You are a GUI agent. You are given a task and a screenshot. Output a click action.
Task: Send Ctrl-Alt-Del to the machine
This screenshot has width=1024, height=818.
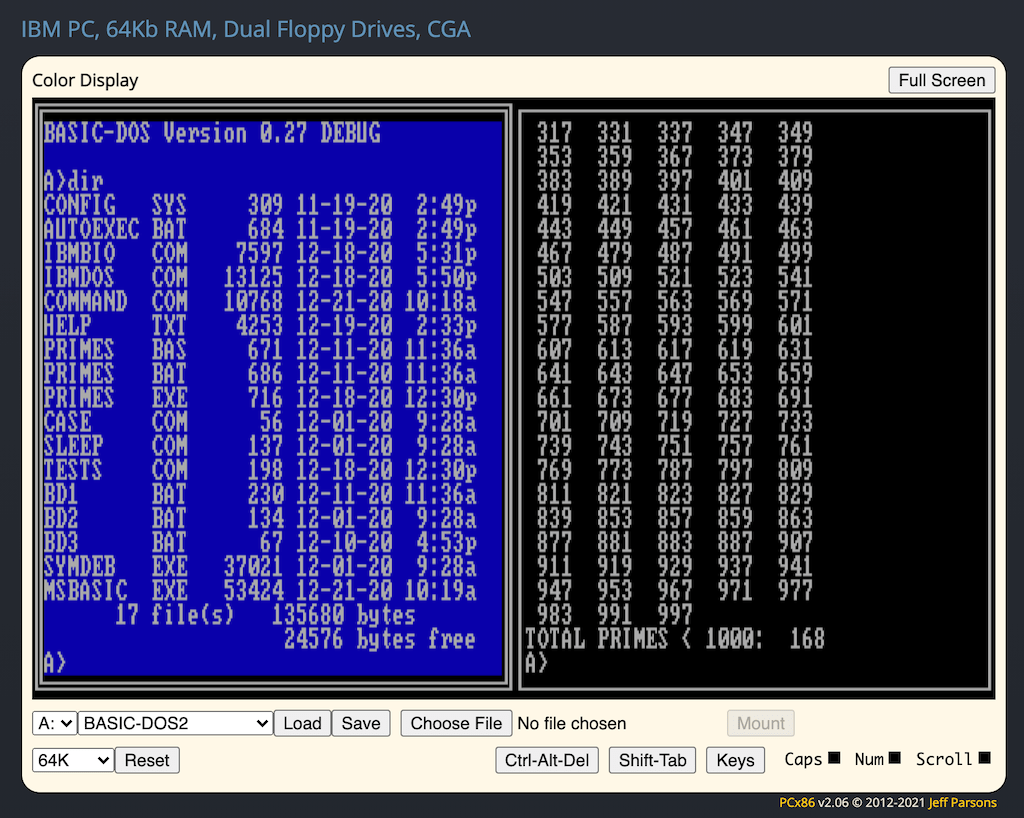[x=547, y=760]
